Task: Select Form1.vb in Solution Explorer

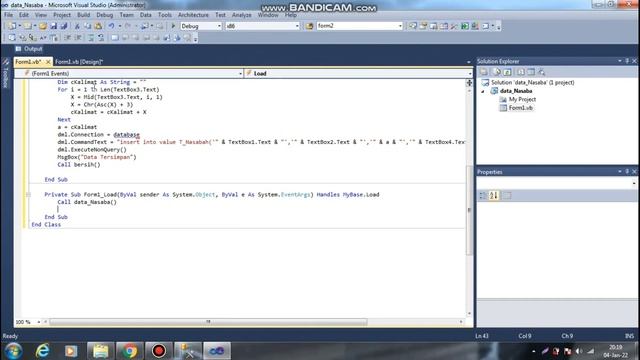Action: click(520, 108)
